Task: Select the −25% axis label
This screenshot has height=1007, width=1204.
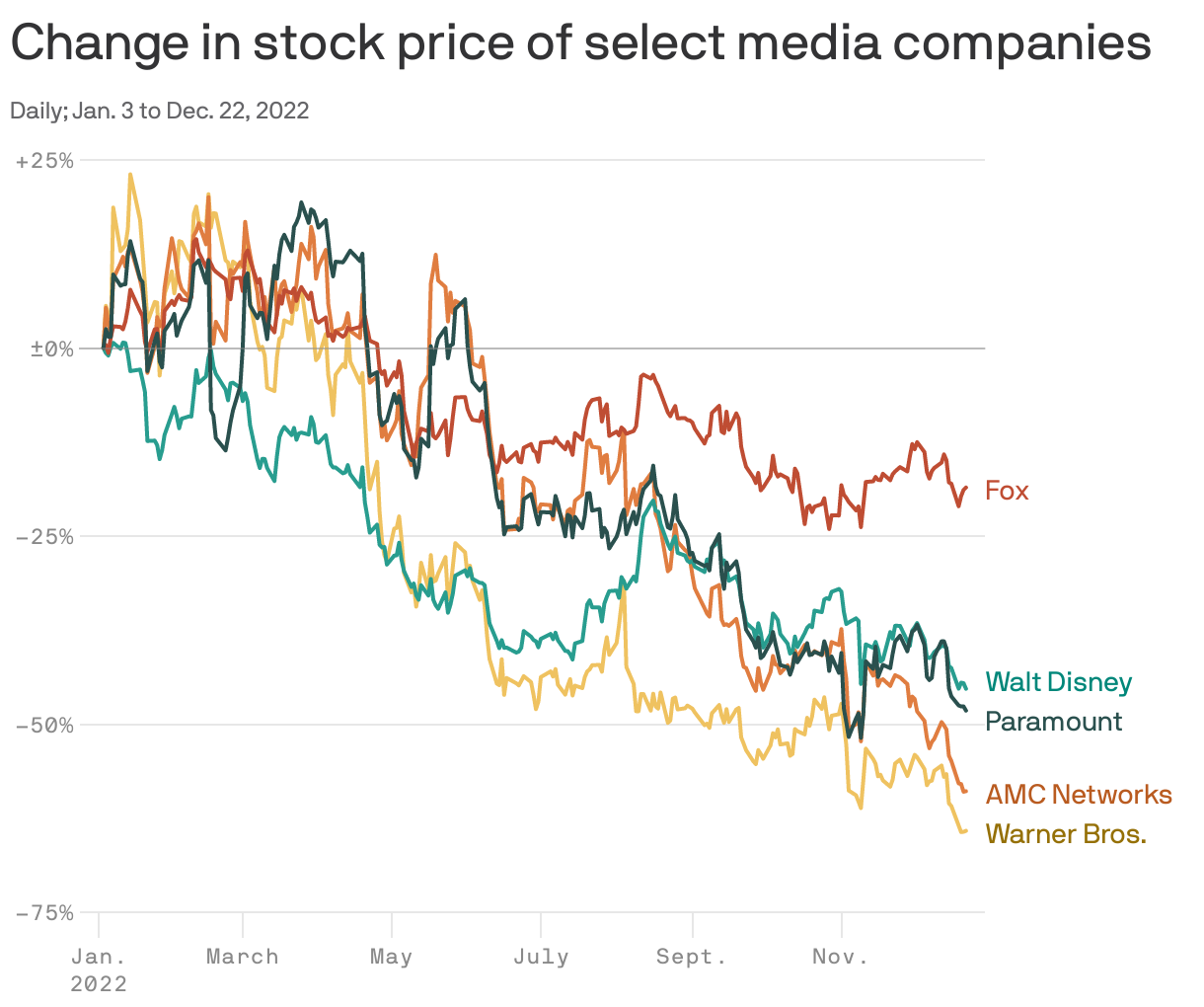Action: click(45, 537)
